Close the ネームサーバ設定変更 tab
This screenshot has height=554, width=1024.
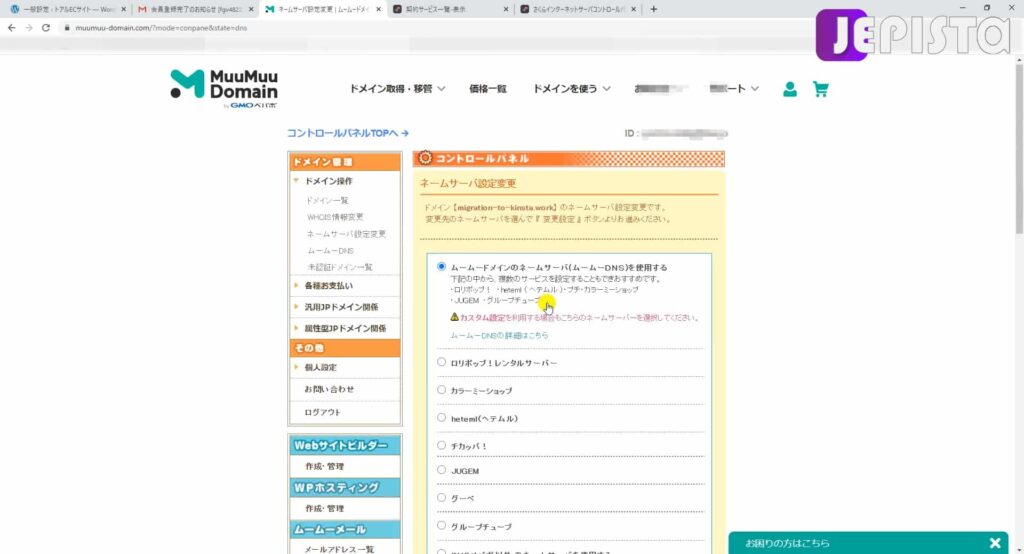(x=378, y=9)
